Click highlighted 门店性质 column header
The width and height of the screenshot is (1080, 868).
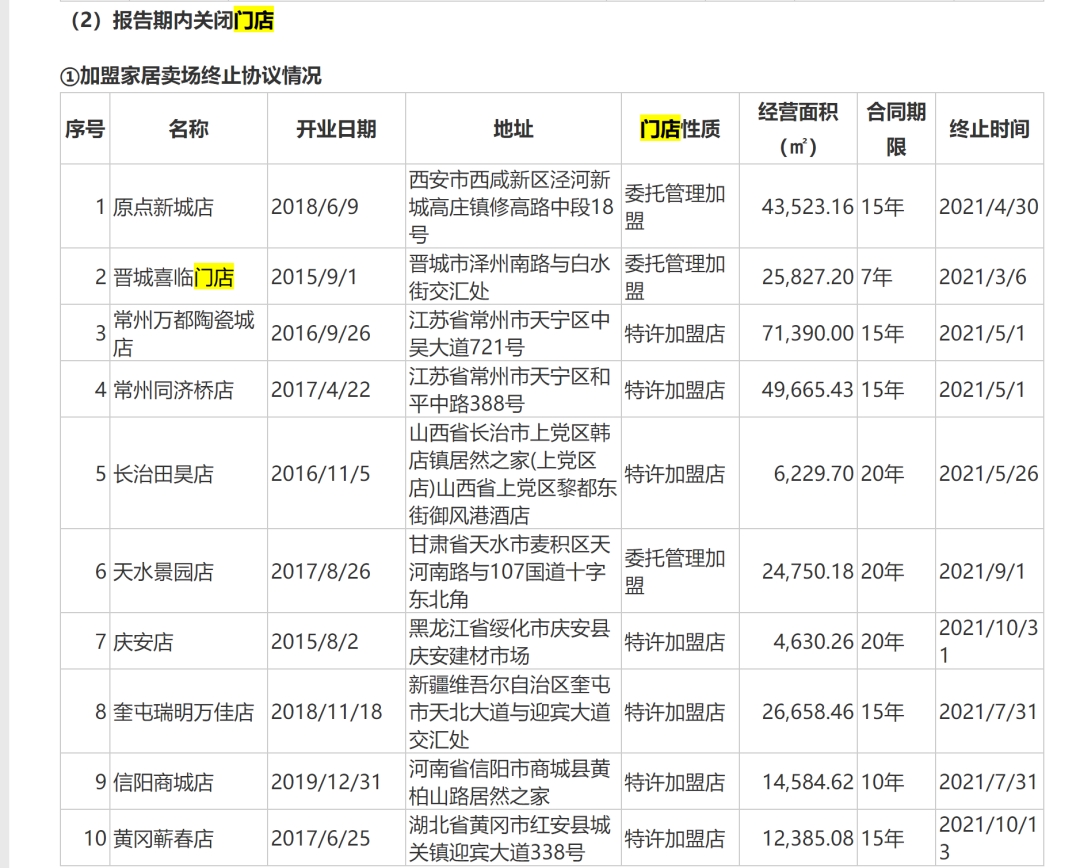point(680,129)
